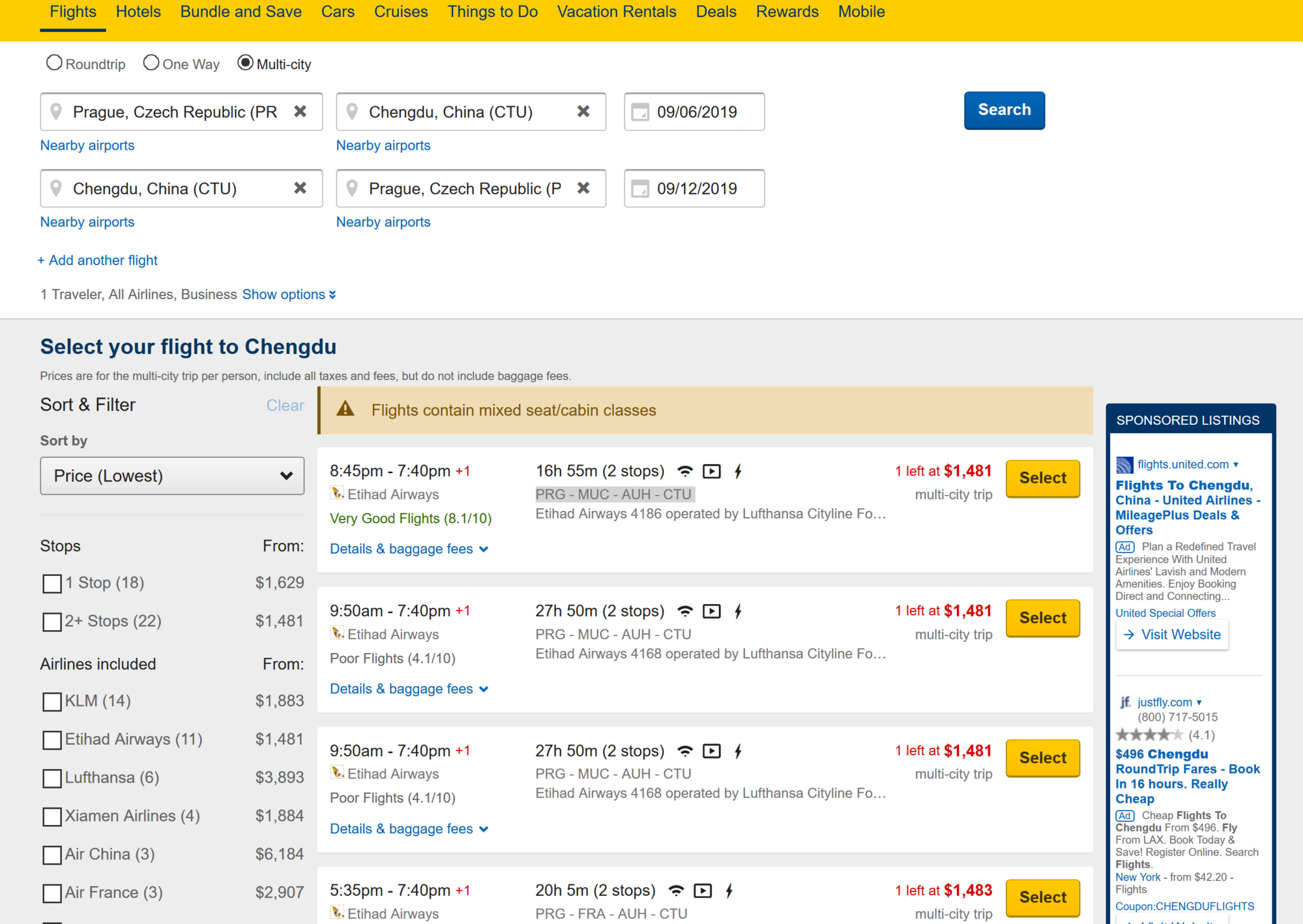Click Add another flight link
This screenshot has height=924, width=1303.
click(x=98, y=260)
